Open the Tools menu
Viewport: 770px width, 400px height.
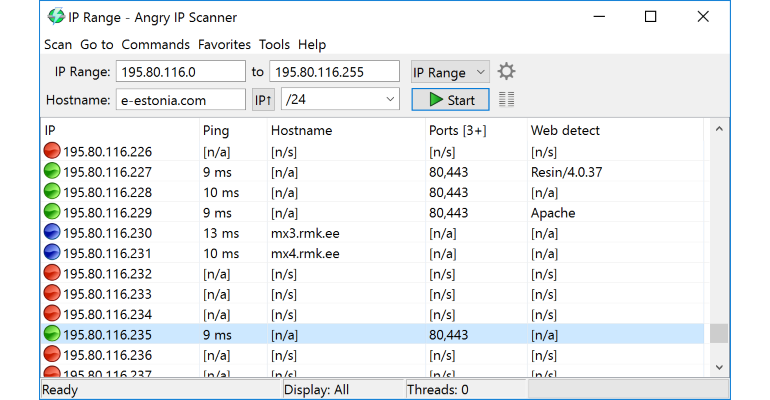(275, 45)
